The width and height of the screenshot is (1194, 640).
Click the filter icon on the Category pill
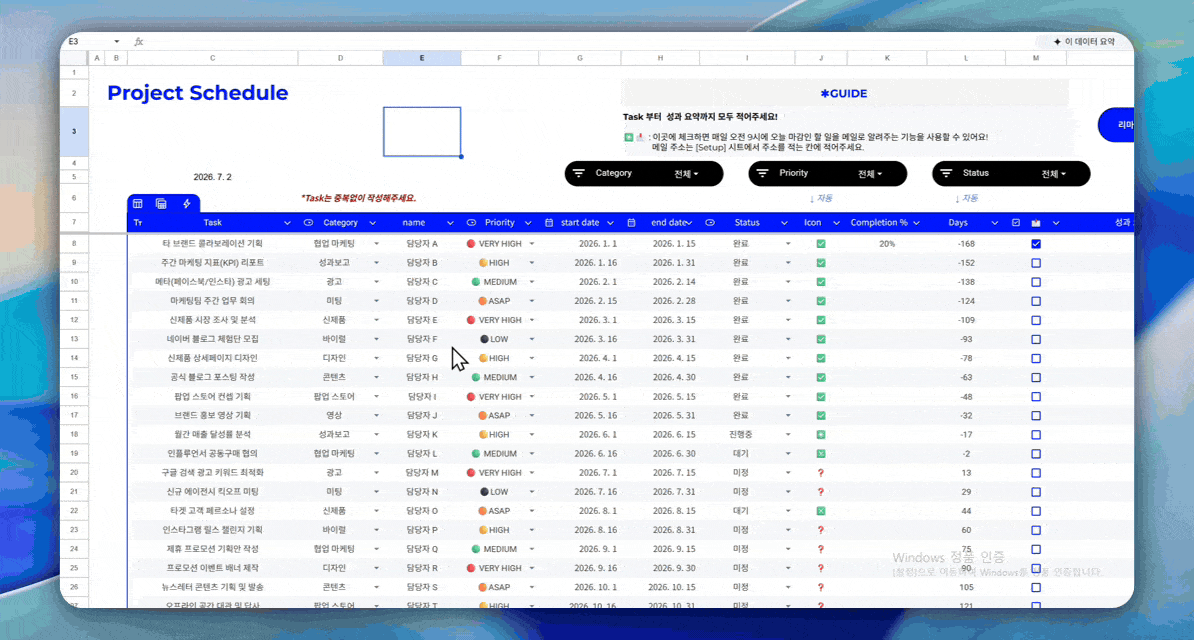click(x=579, y=173)
